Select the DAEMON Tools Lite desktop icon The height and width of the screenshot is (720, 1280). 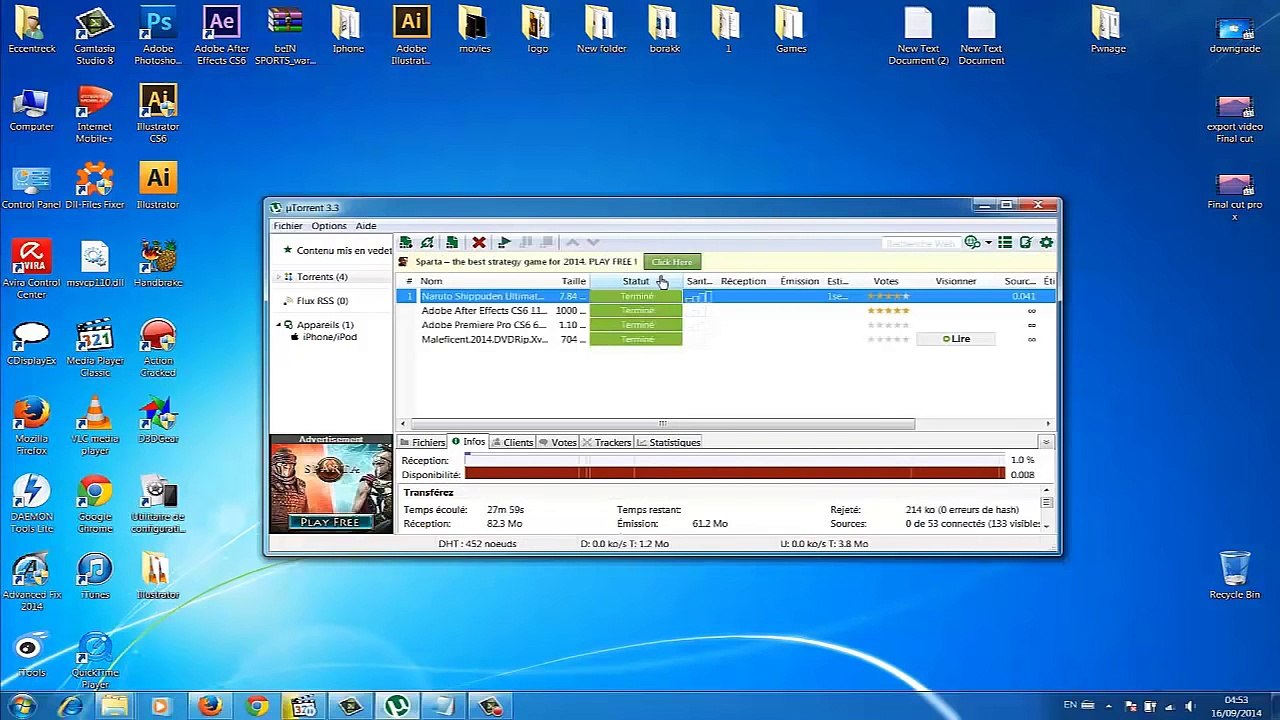coord(31,504)
